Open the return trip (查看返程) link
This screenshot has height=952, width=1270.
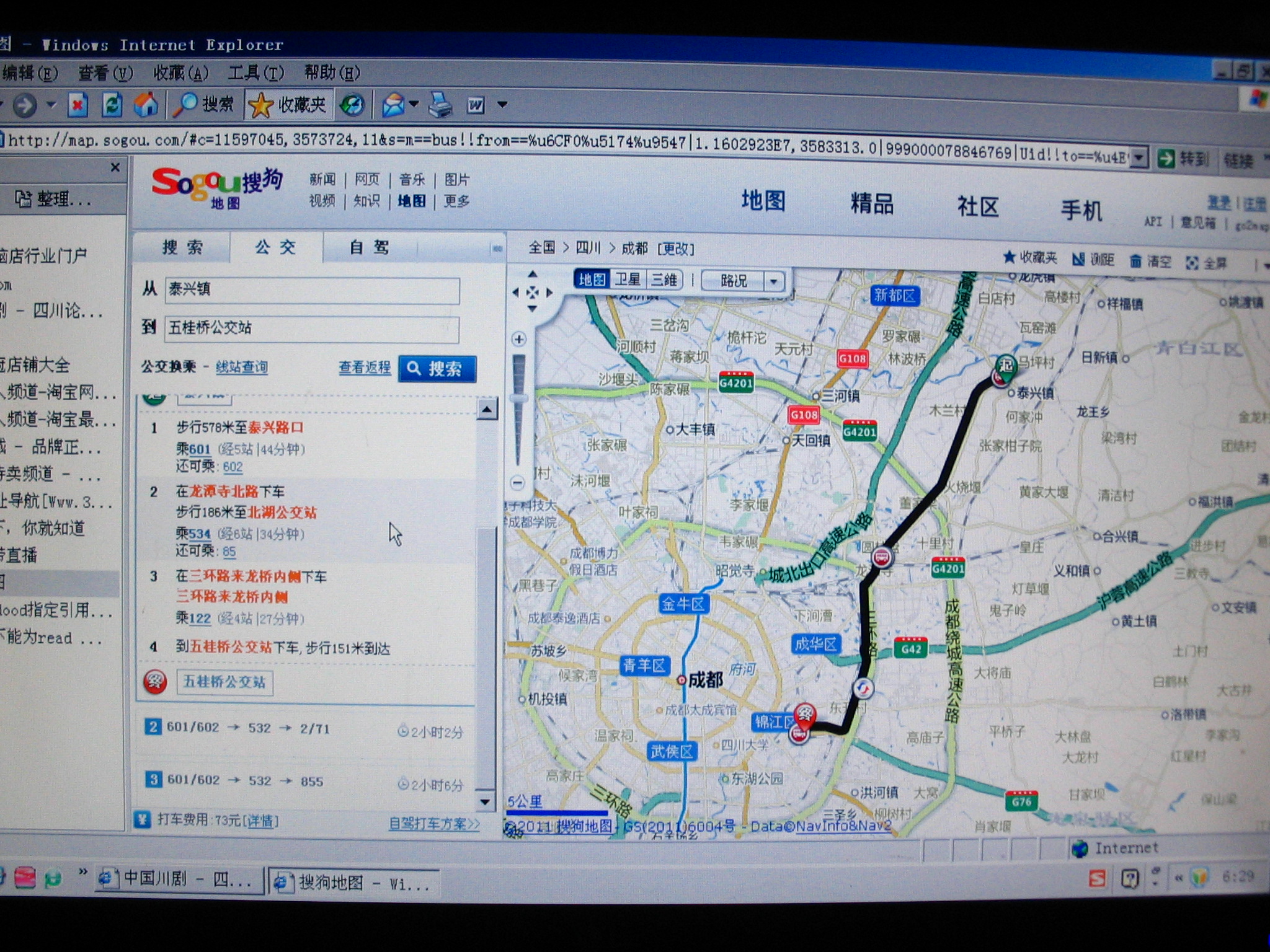[365, 368]
